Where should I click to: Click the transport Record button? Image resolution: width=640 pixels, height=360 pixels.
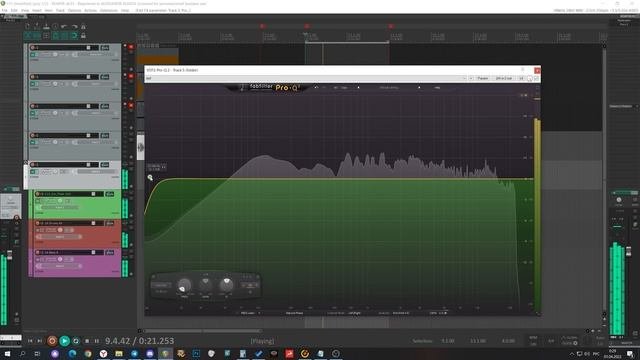(x=52, y=341)
